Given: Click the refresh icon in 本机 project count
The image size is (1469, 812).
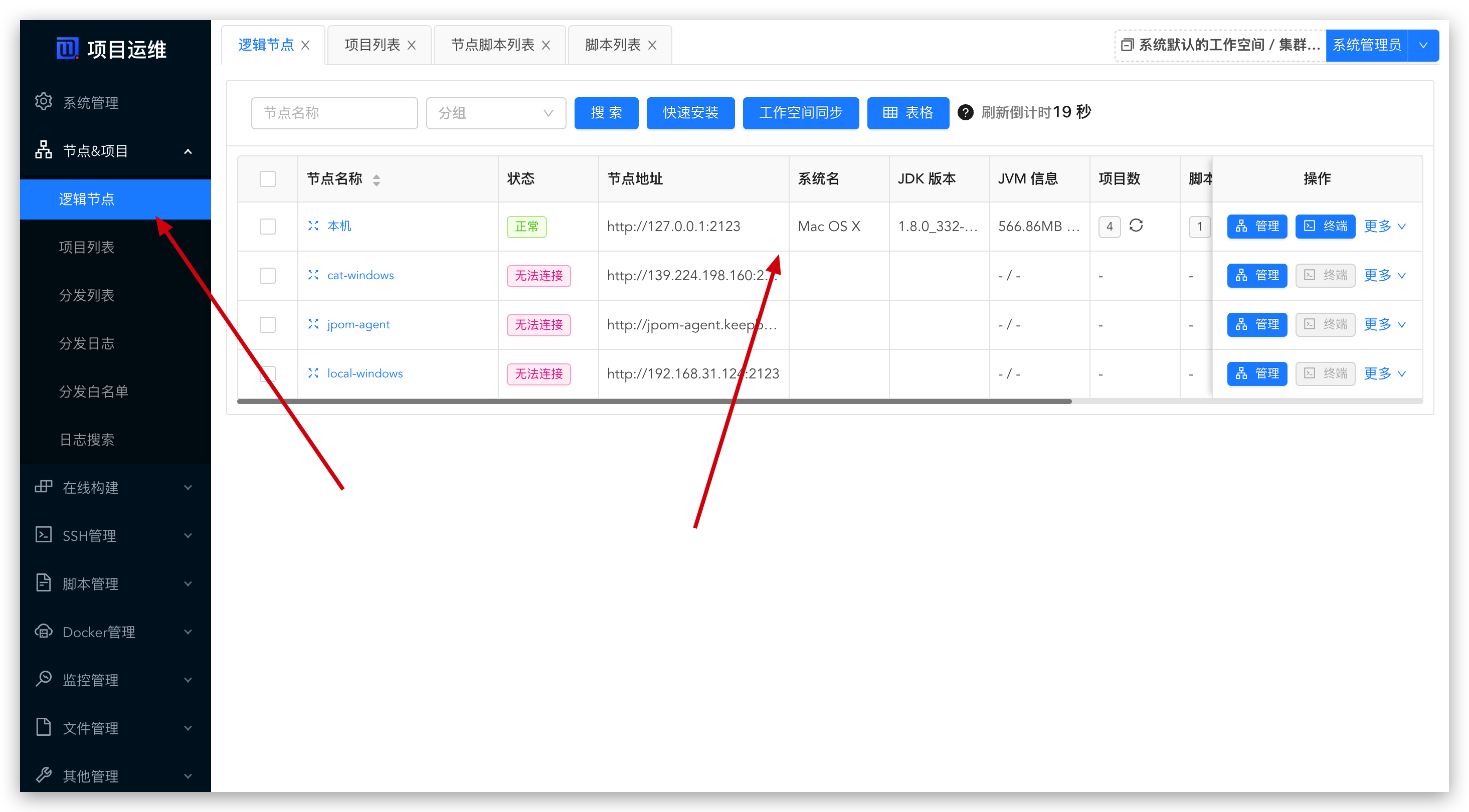Looking at the screenshot, I should pos(1136,225).
